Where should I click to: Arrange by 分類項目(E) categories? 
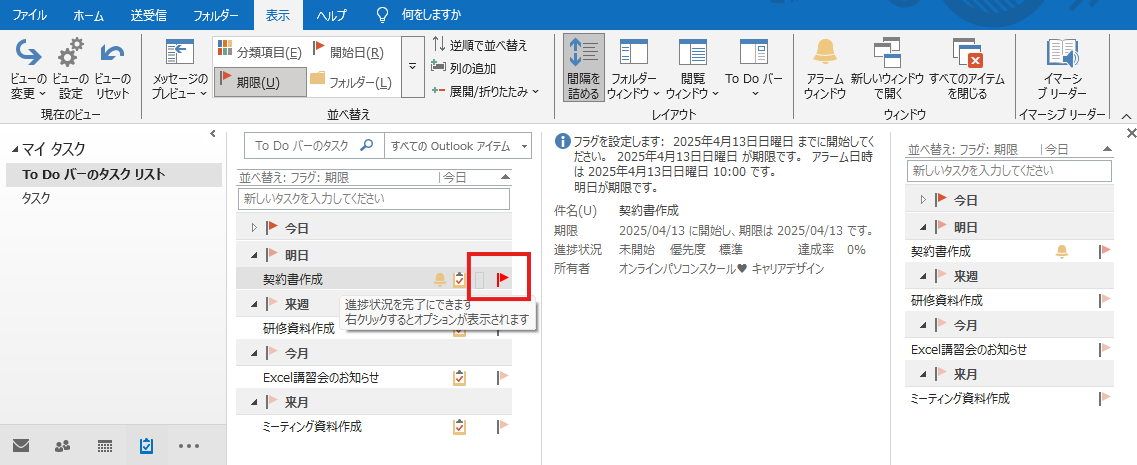pos(260,52)
